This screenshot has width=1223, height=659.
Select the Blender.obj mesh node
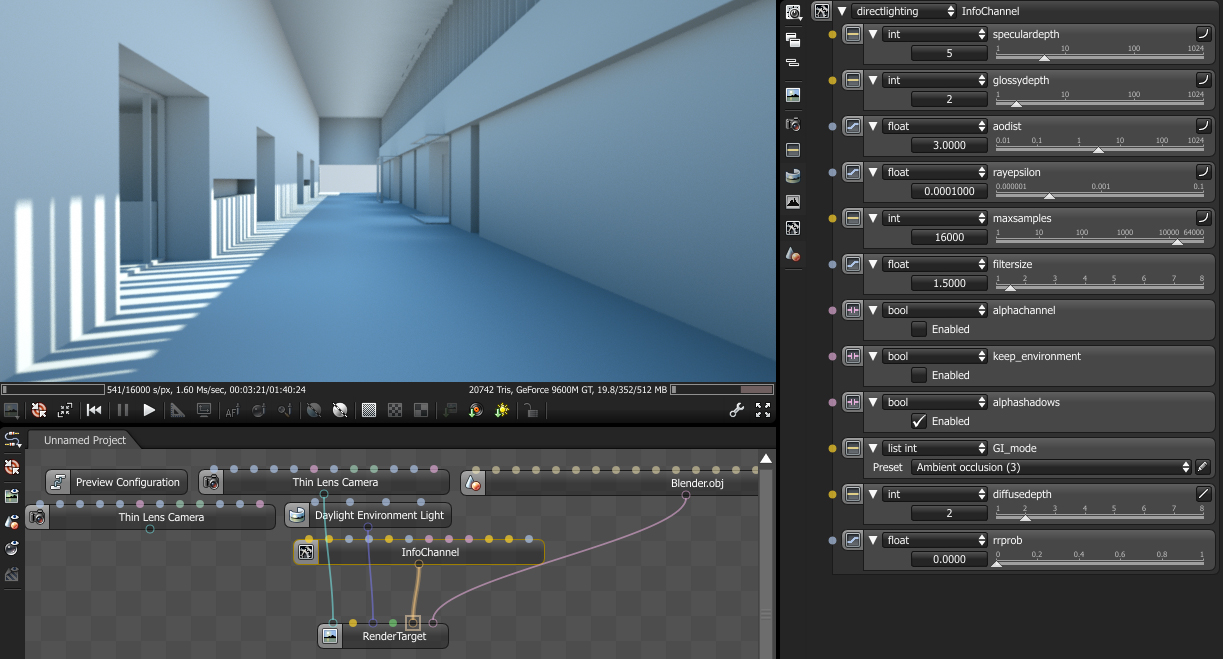coord(610,483)
